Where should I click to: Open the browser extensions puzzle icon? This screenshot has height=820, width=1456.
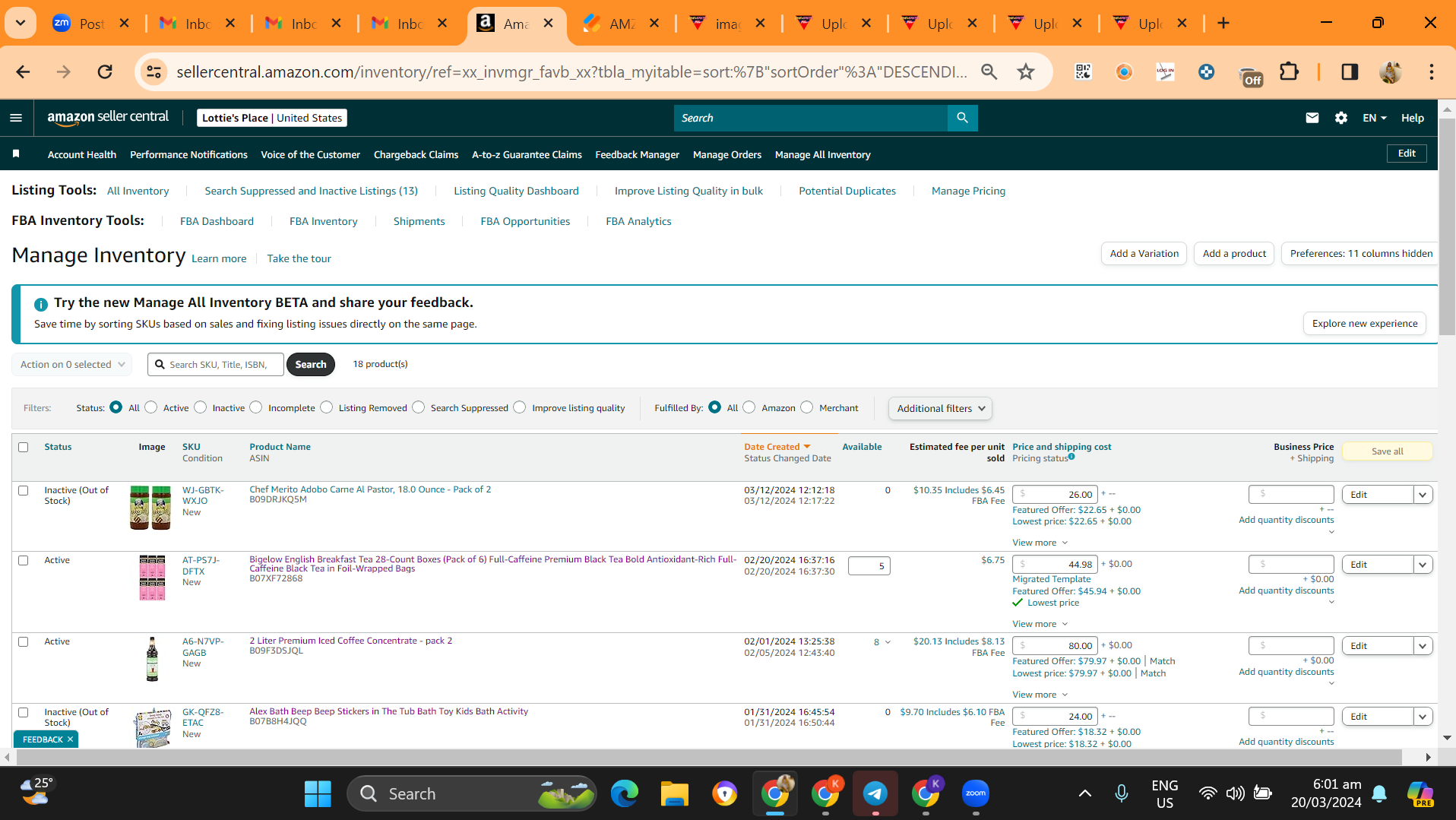pyautogui.click(x=1290, y=72)
